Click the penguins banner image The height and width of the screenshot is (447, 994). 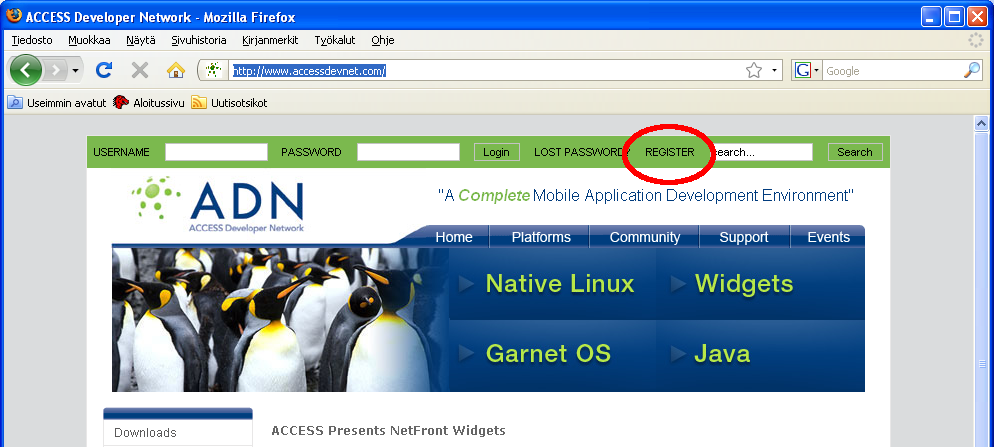coord(280,320)
